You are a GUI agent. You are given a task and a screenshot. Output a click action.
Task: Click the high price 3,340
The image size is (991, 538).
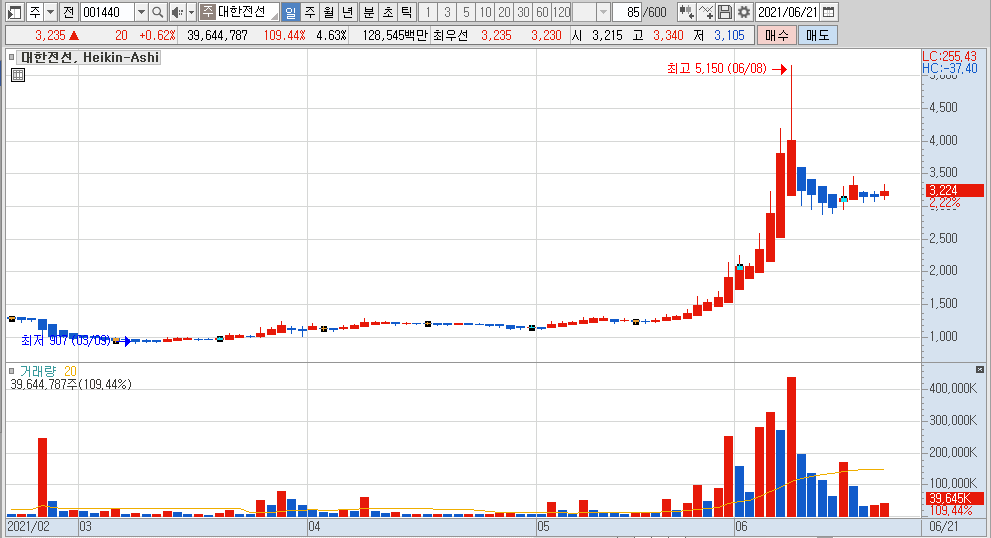668,35
